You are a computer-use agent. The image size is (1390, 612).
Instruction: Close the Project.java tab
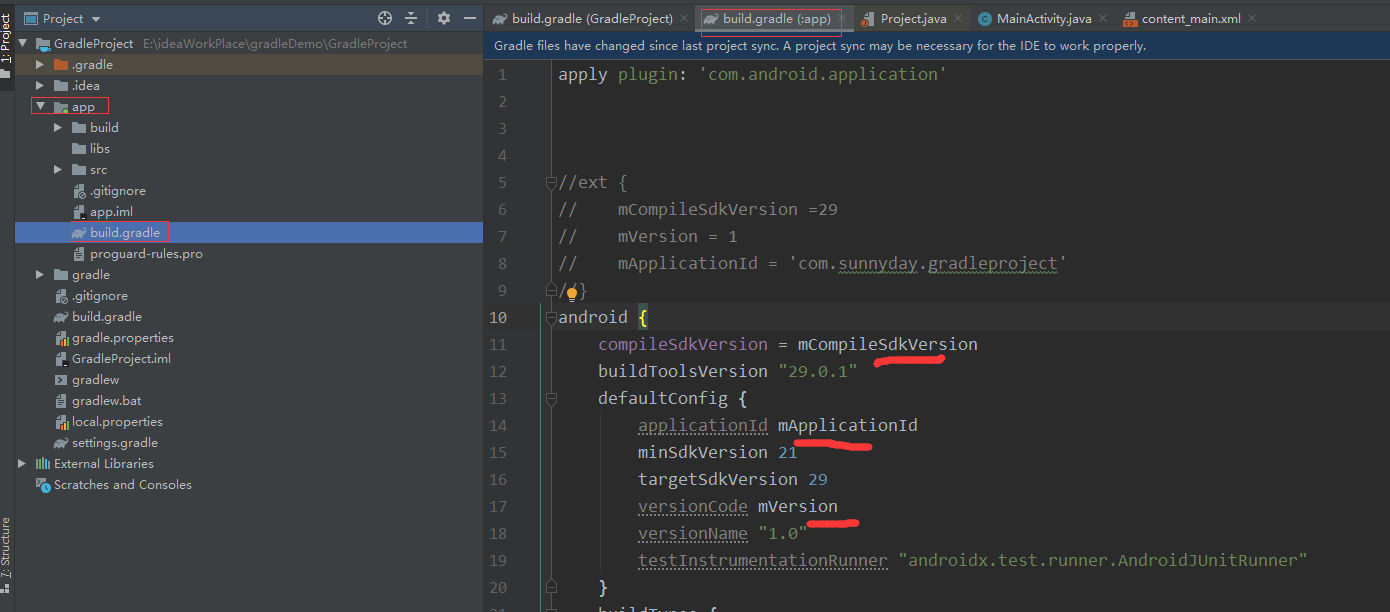point(958,19)
